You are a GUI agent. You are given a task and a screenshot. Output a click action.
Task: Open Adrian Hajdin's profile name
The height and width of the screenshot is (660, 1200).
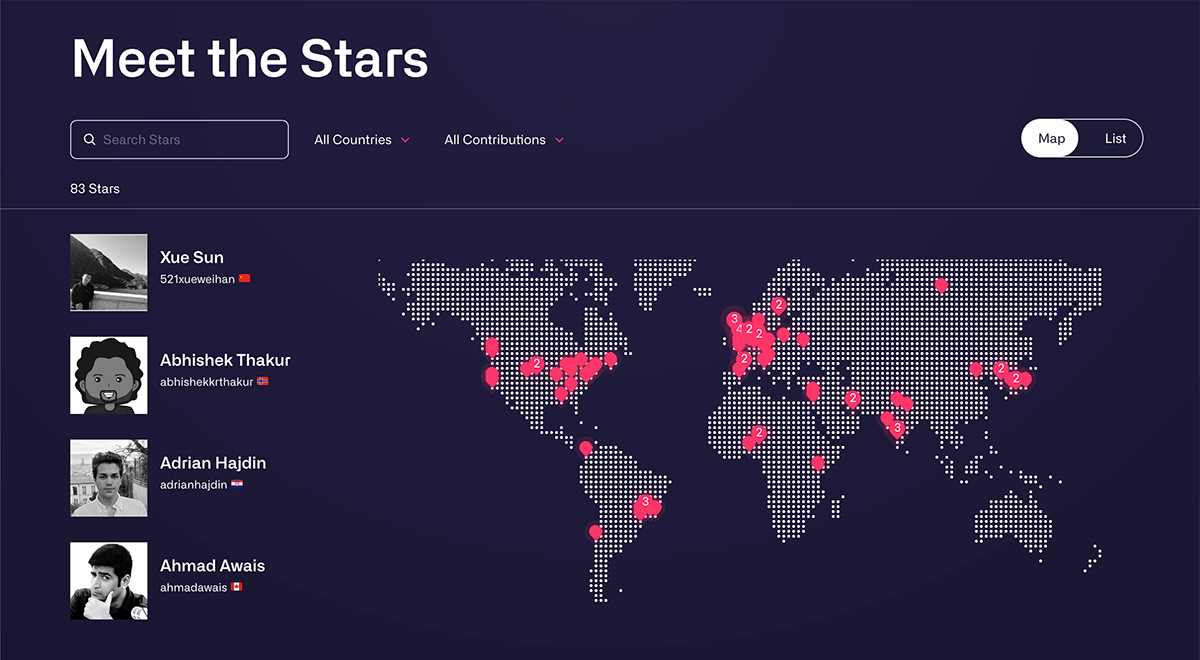click(212, 463)
